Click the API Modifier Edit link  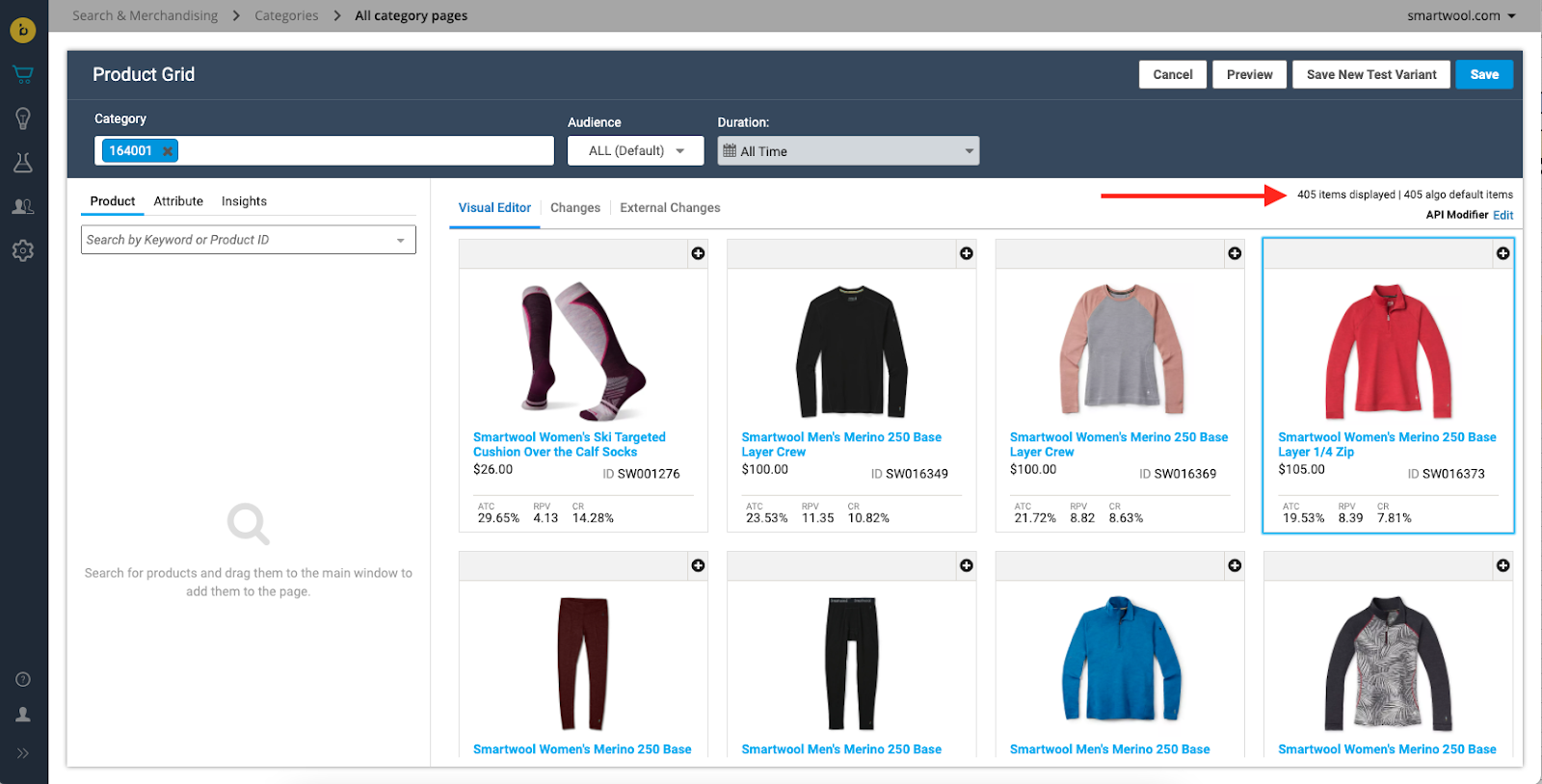(x=1502, y=215)
